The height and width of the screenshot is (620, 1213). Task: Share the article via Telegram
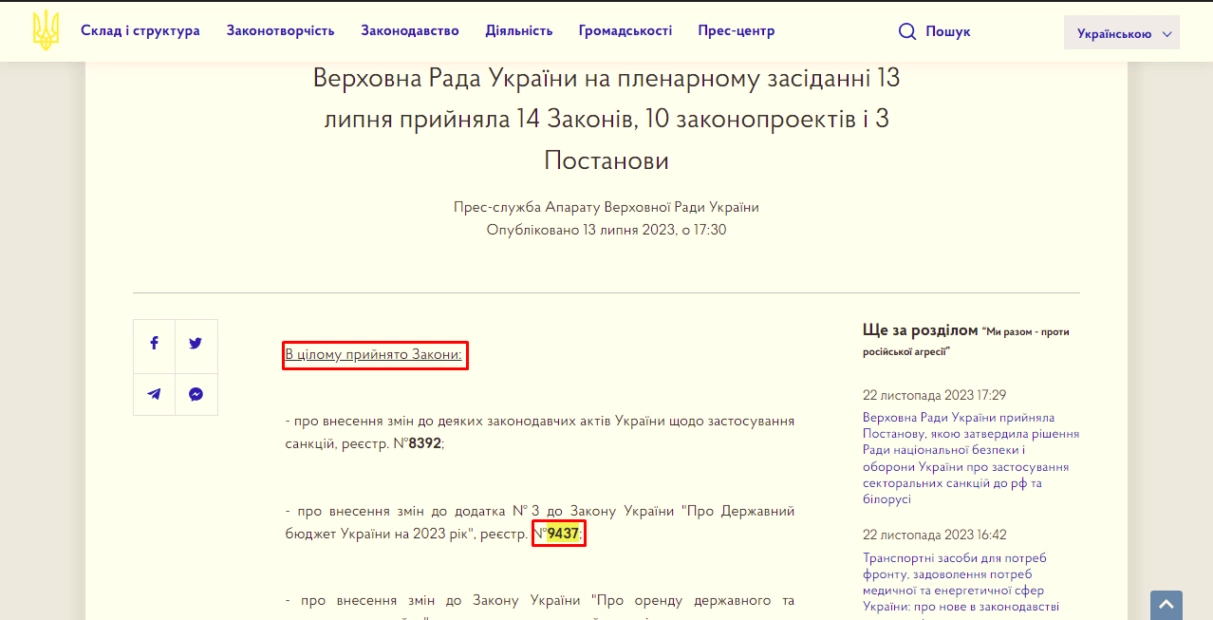click(154, 394)
